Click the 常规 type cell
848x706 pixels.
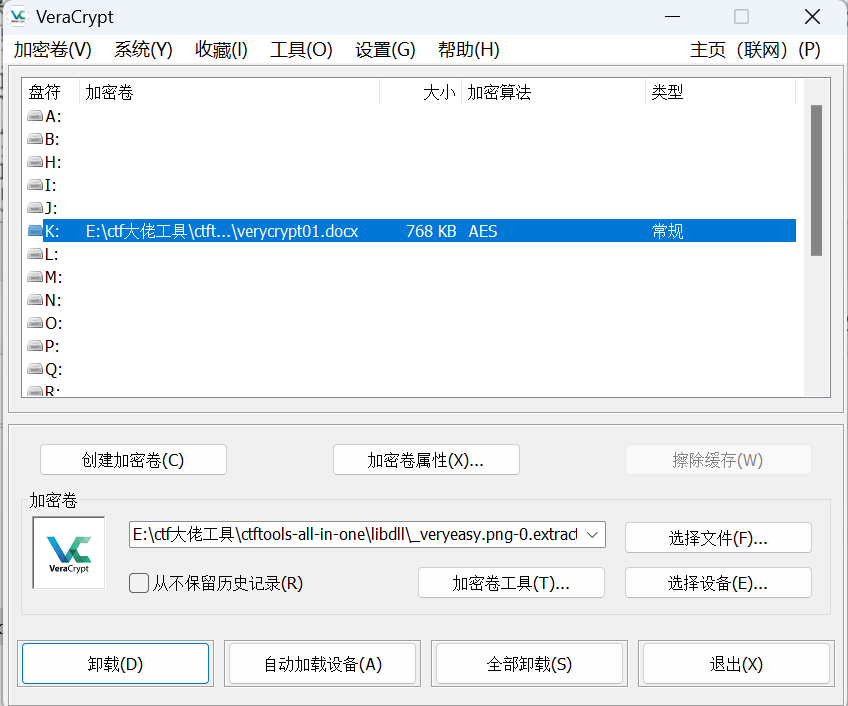pyautogui.click(x=667, y=231)
